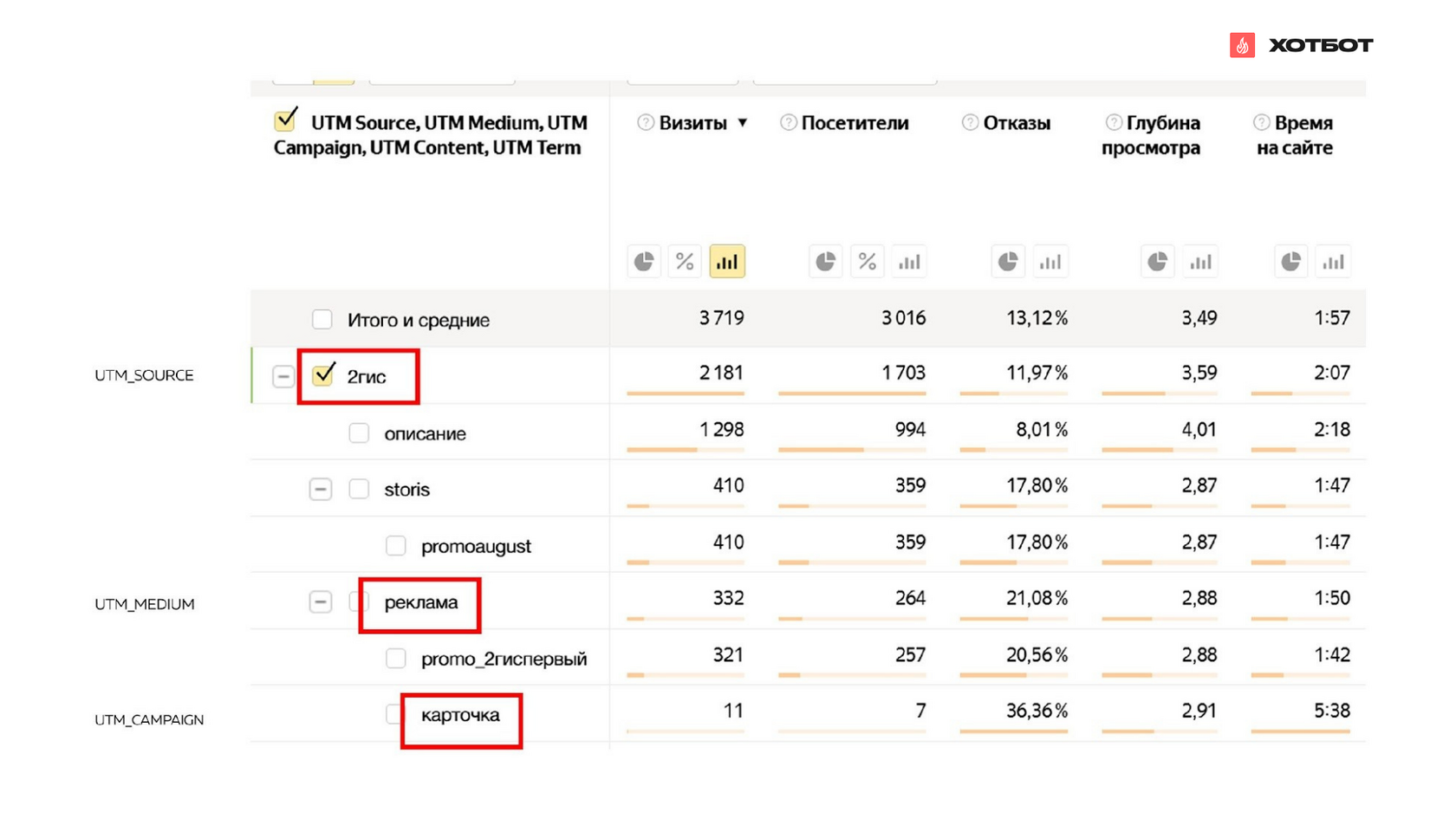Collapse the реклама row
The height and width of the screenshot is (819, 1456).
[320, 602]
